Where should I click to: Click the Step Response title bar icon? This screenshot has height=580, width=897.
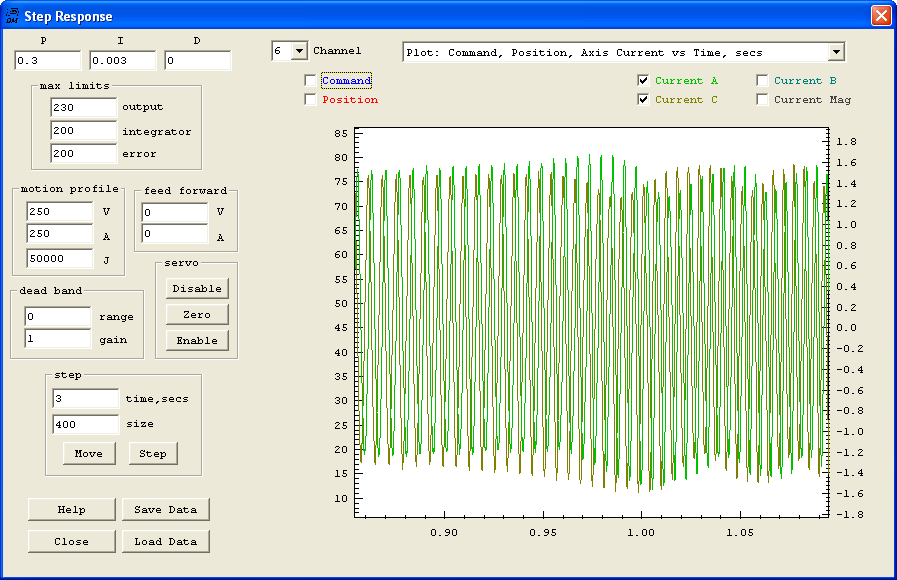pos(12,16)
